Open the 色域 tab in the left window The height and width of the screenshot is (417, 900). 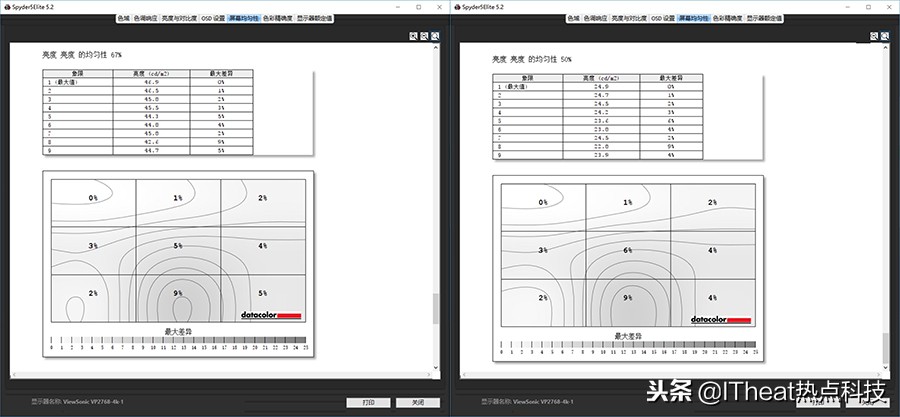coord(123,18)
